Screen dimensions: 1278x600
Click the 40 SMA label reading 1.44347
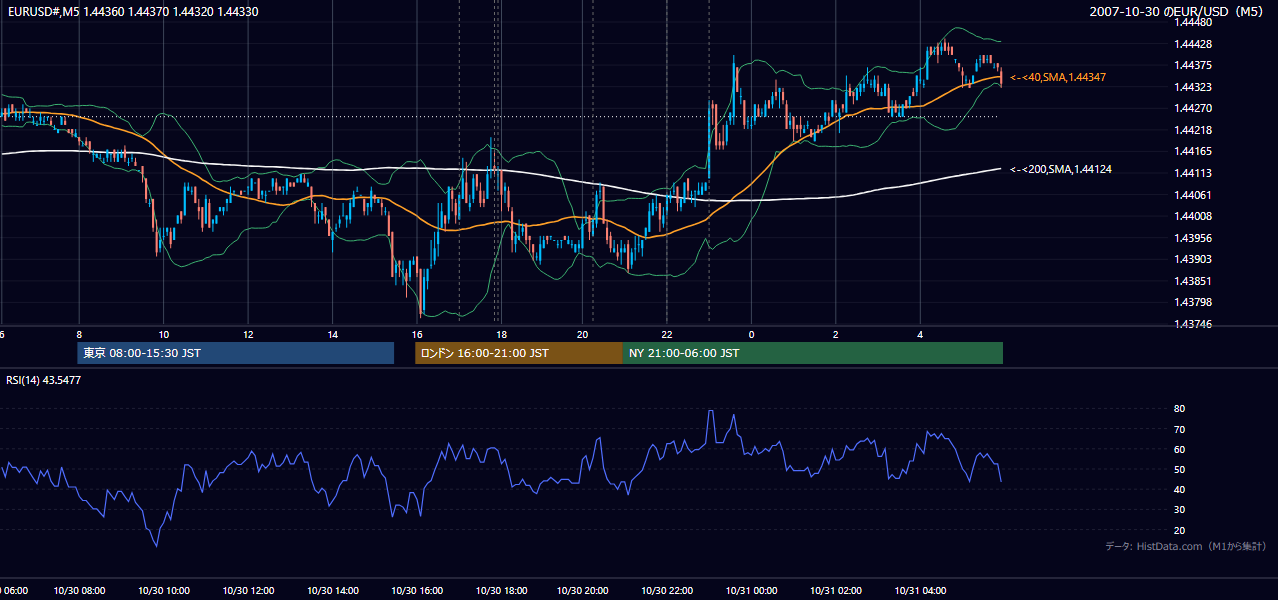pyautogui.click(x=1058, y=77)
